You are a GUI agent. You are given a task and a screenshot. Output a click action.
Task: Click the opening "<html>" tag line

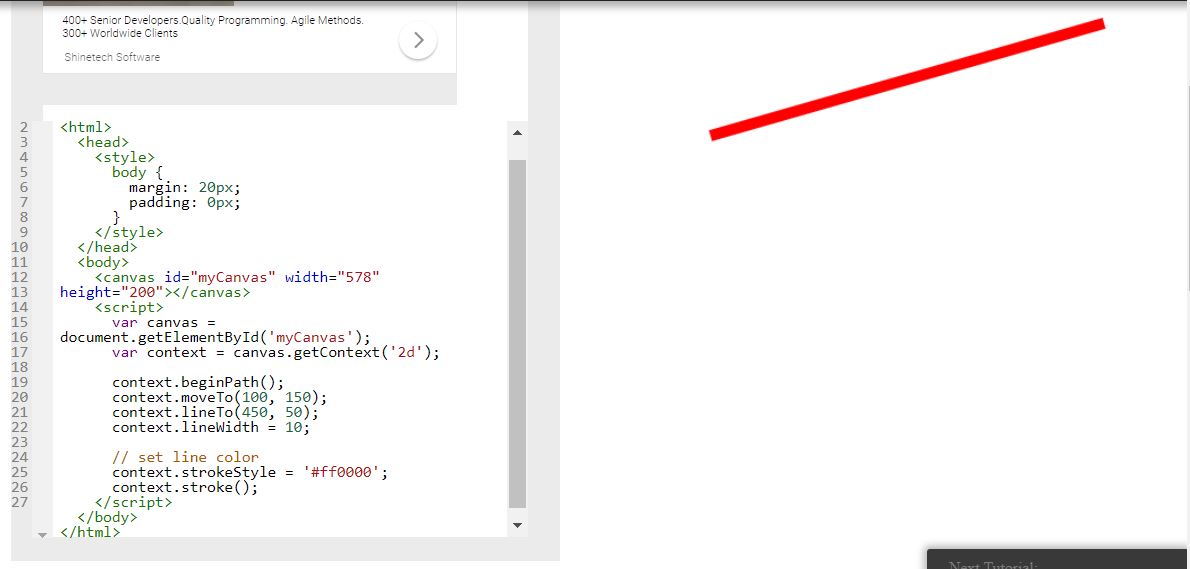86,127
